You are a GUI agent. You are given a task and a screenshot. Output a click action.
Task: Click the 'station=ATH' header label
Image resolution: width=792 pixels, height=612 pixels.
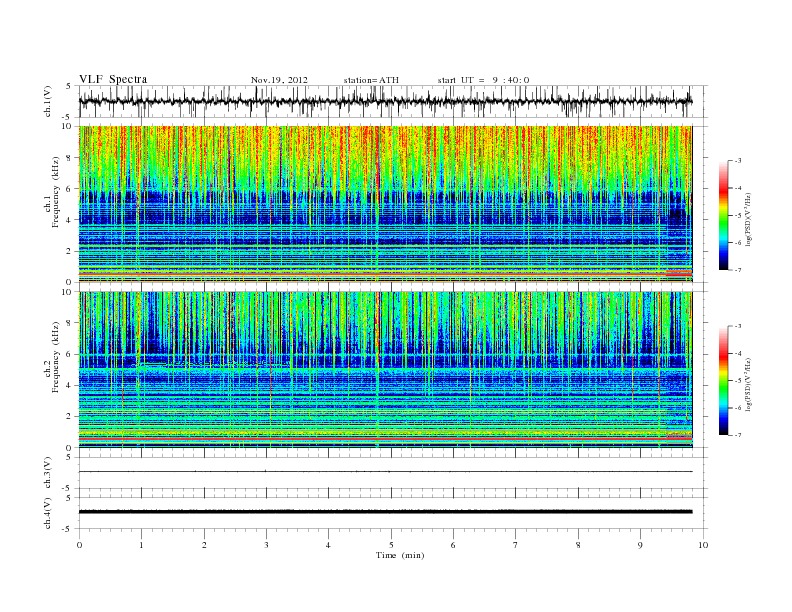[371, 80]
